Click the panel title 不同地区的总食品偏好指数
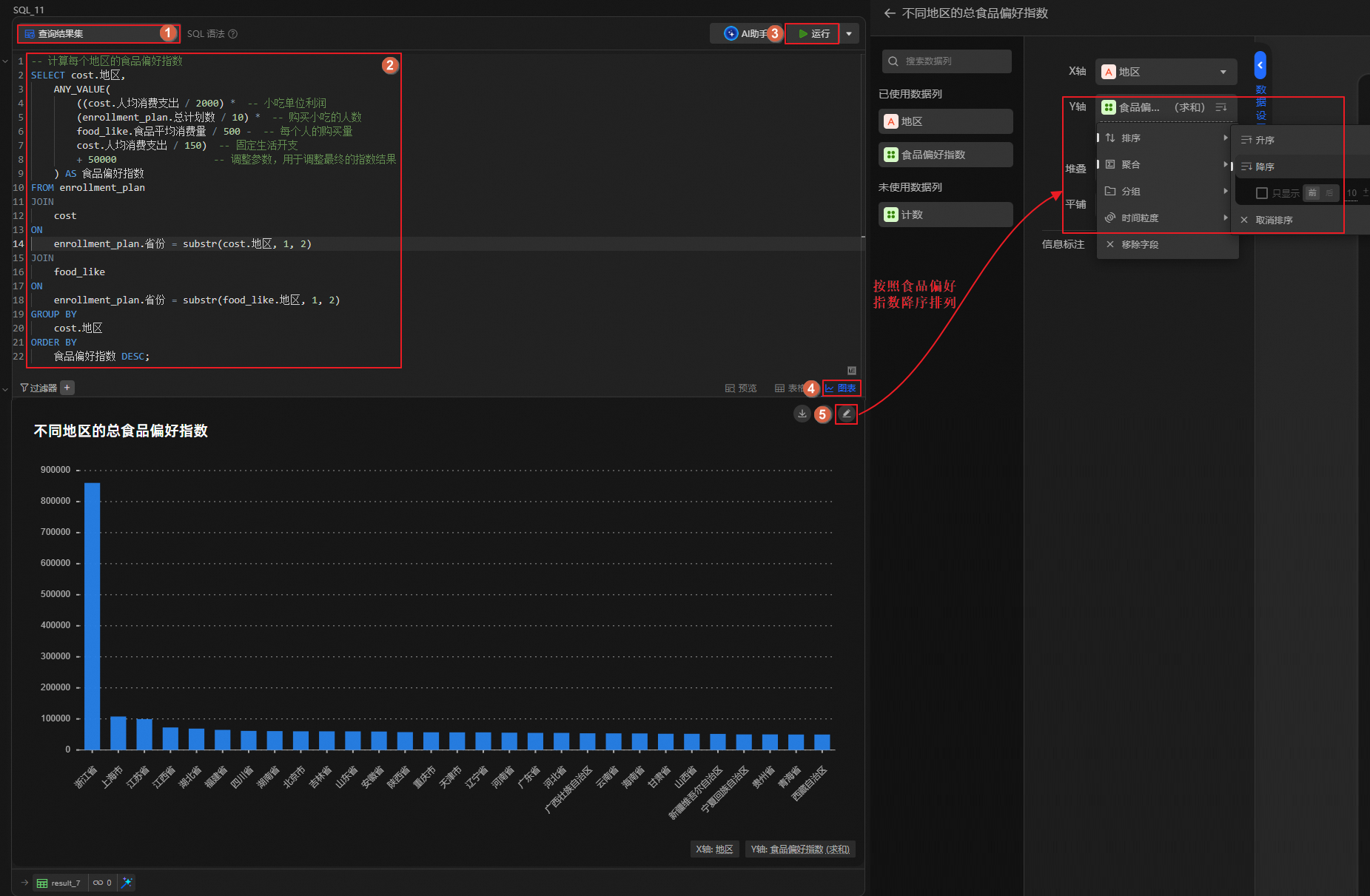Screen dimensions: 1370x896 click(975, 13)
